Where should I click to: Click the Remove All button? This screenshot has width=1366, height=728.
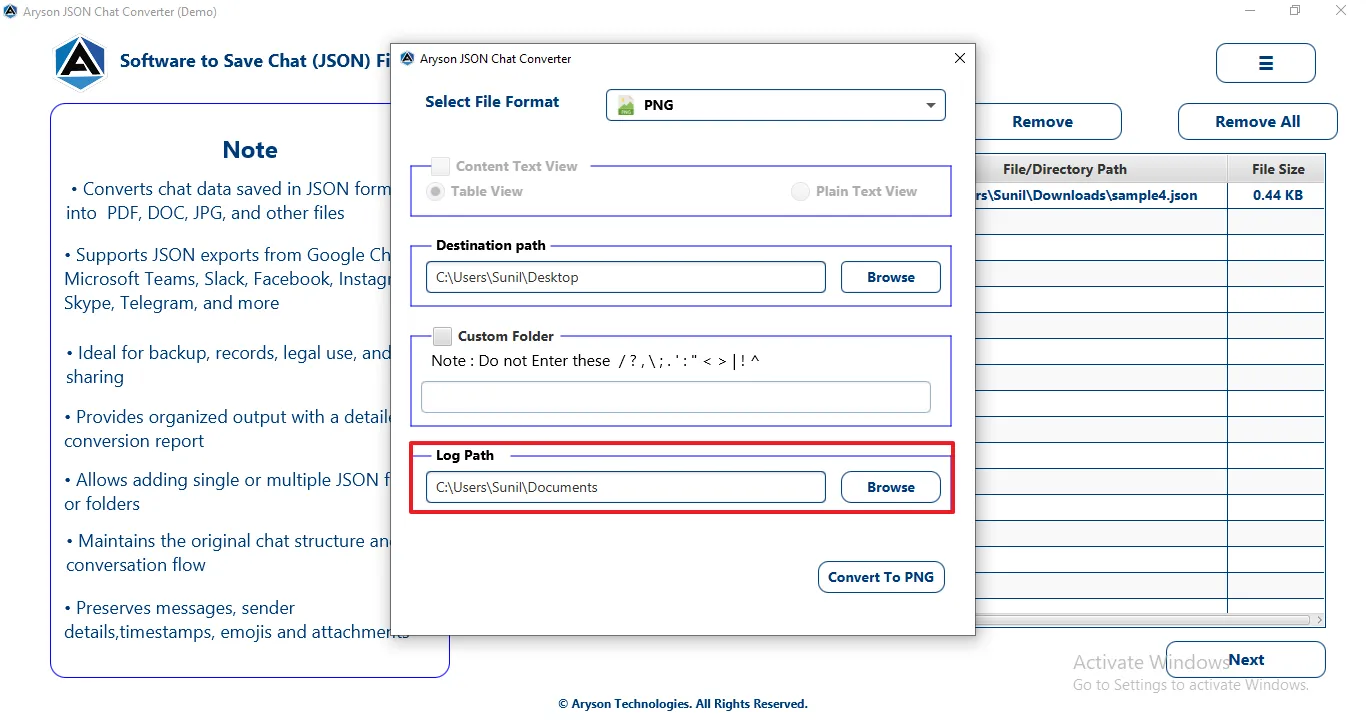coord(1258,122)
